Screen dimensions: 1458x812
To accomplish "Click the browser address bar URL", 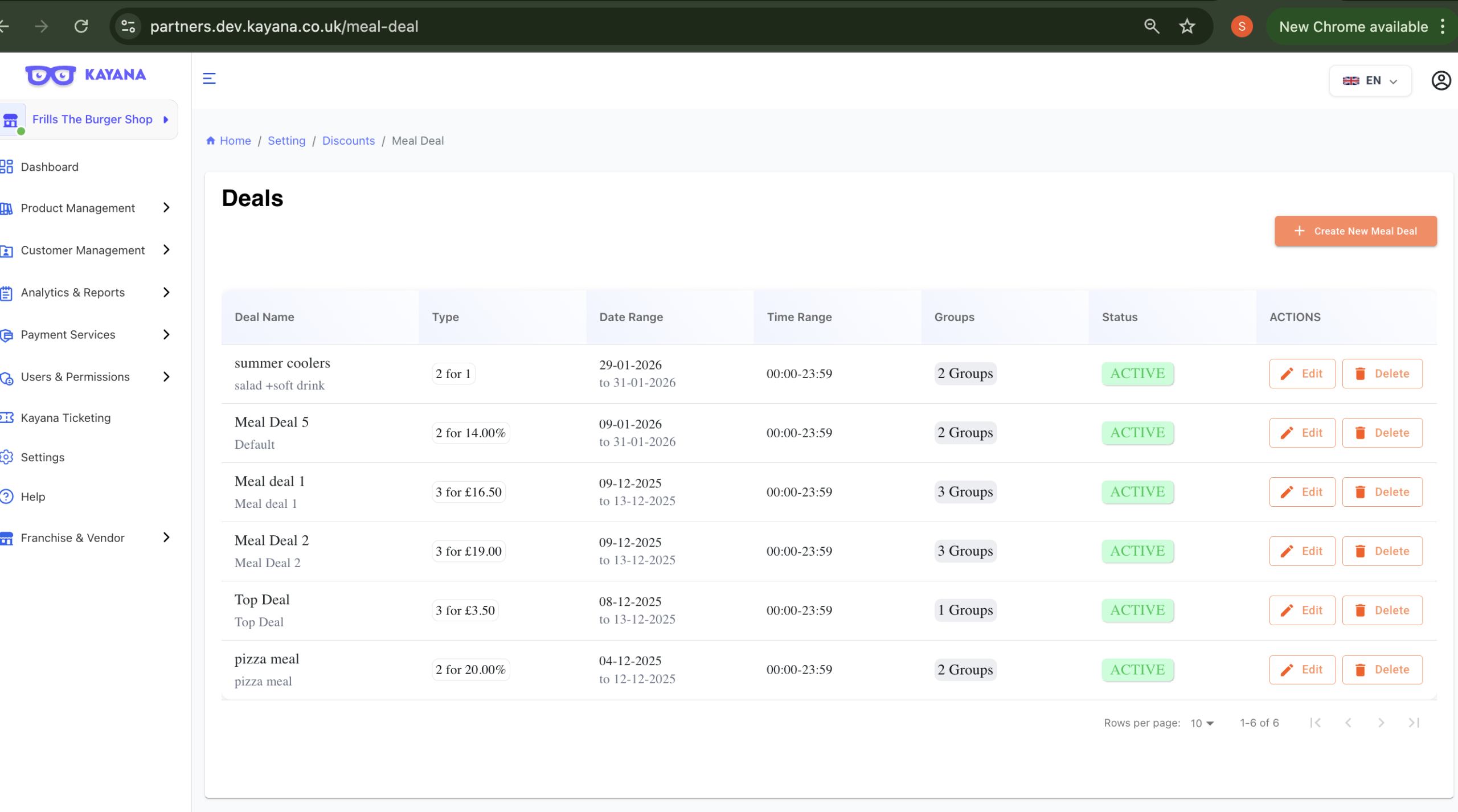I will (284, 26).
